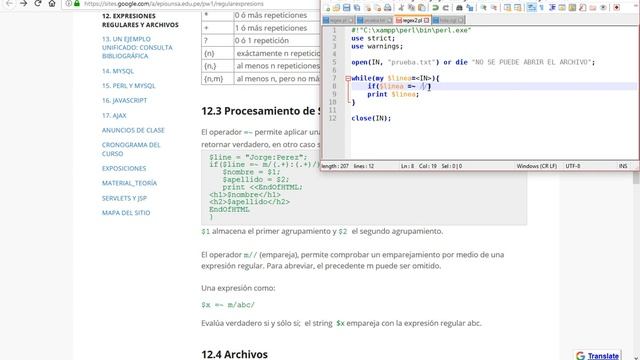The height and width of the screenshot is (360, 640).
Task: Click the Copy icon in Notepad++ toolbar
Action: [411, 8]
